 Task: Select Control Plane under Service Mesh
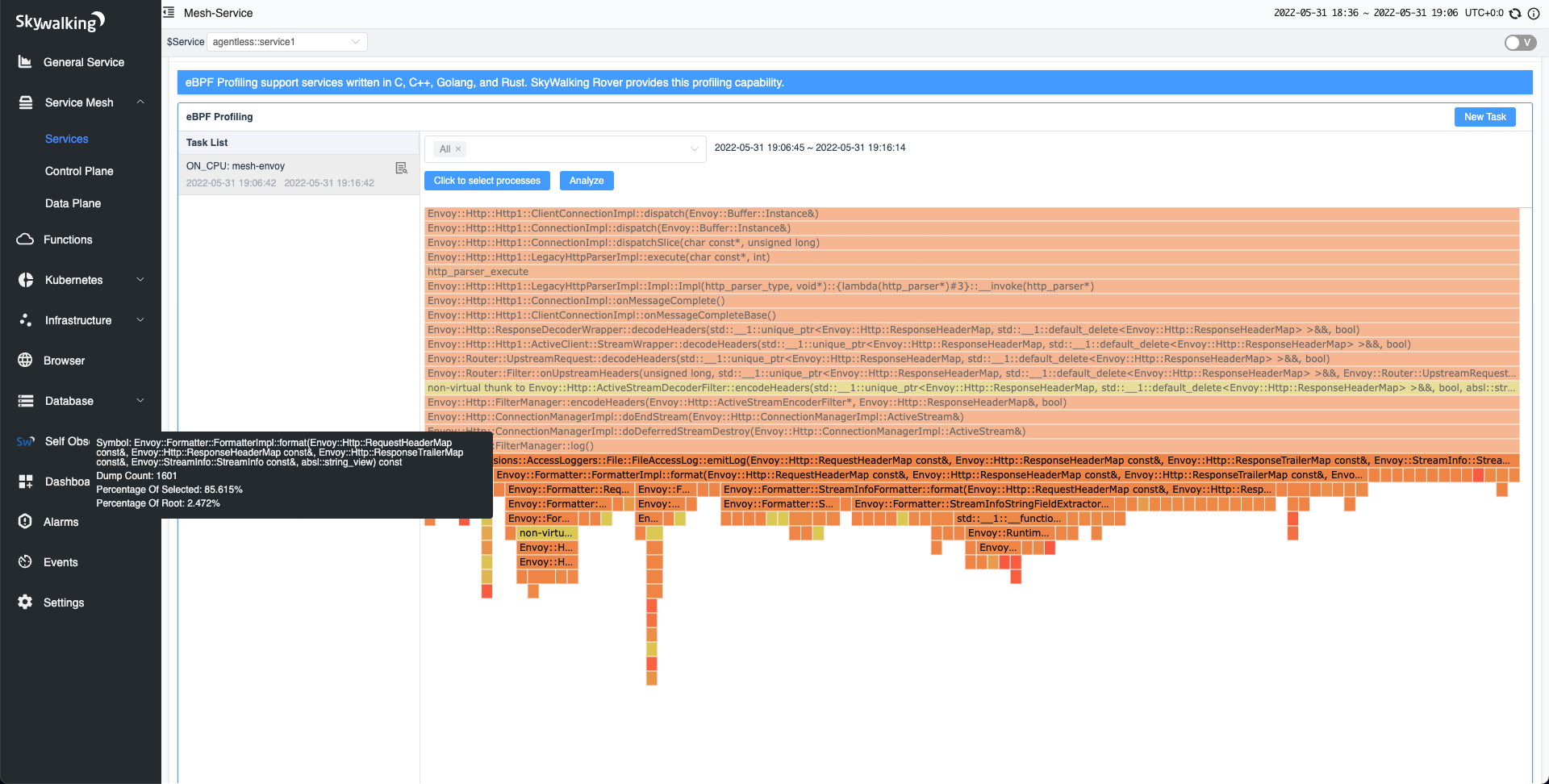pyautogui.click(x=79, y=171)
